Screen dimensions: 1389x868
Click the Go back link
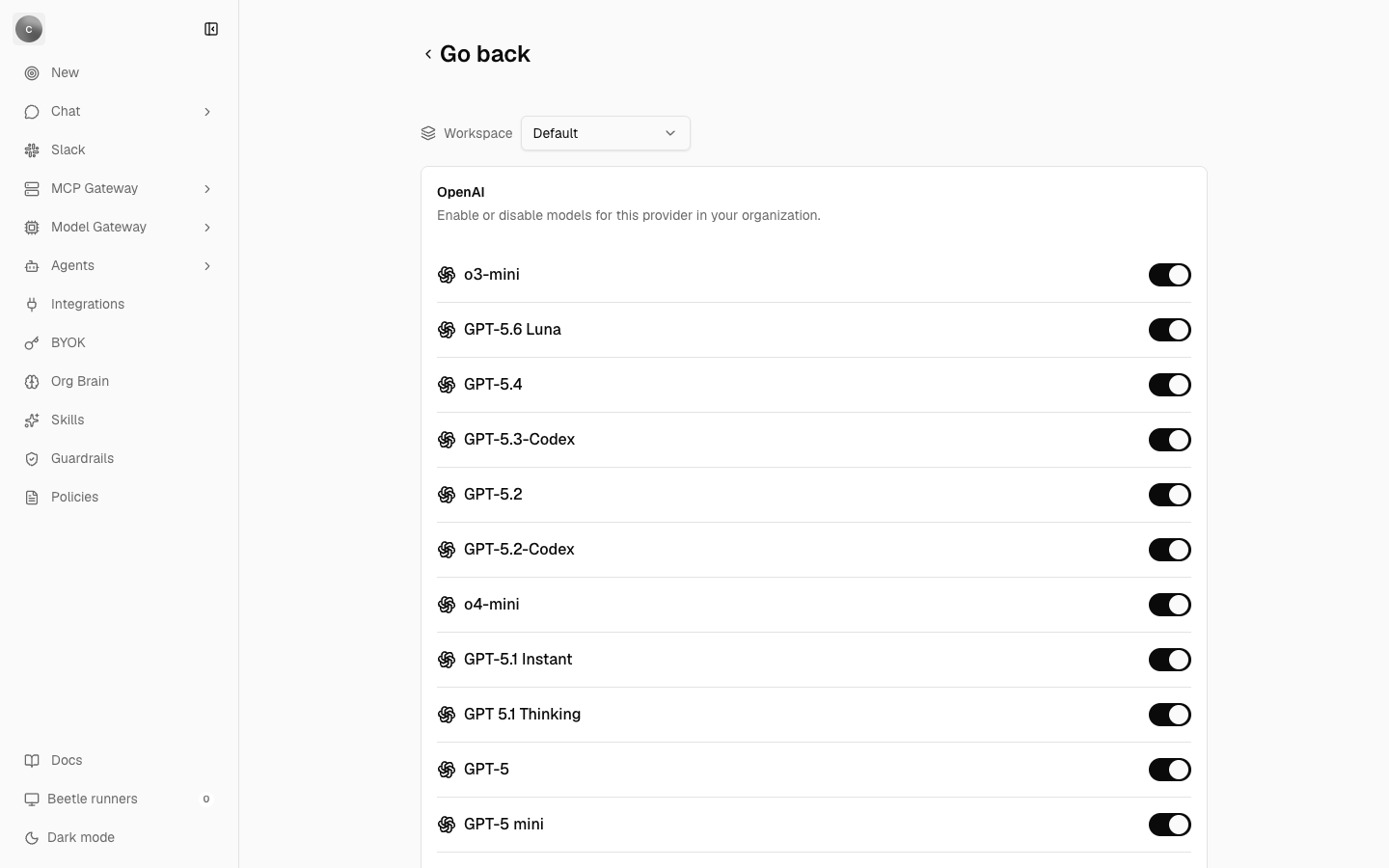(476, 54)
